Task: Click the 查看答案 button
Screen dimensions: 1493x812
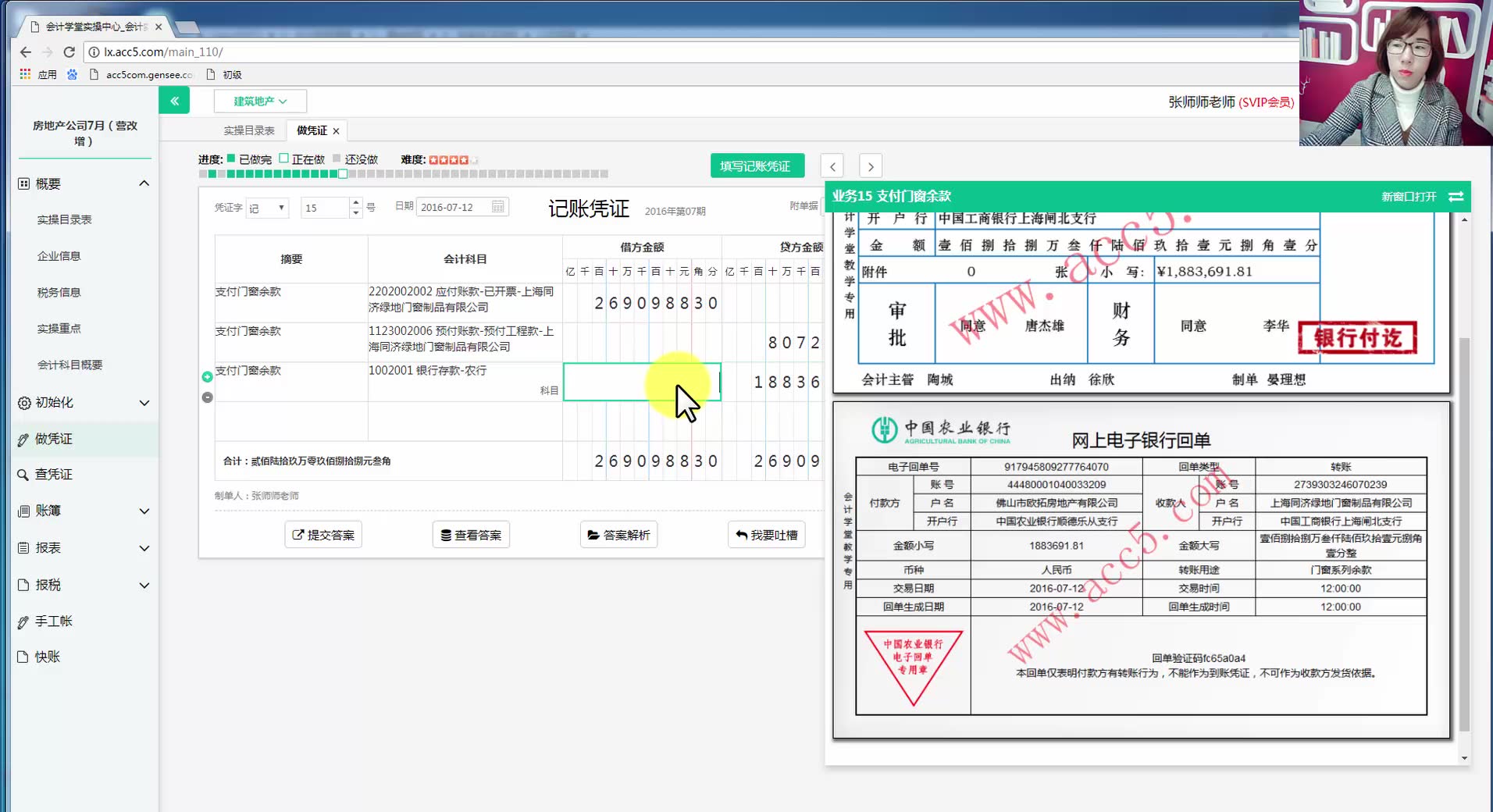Action: point(471,535)
